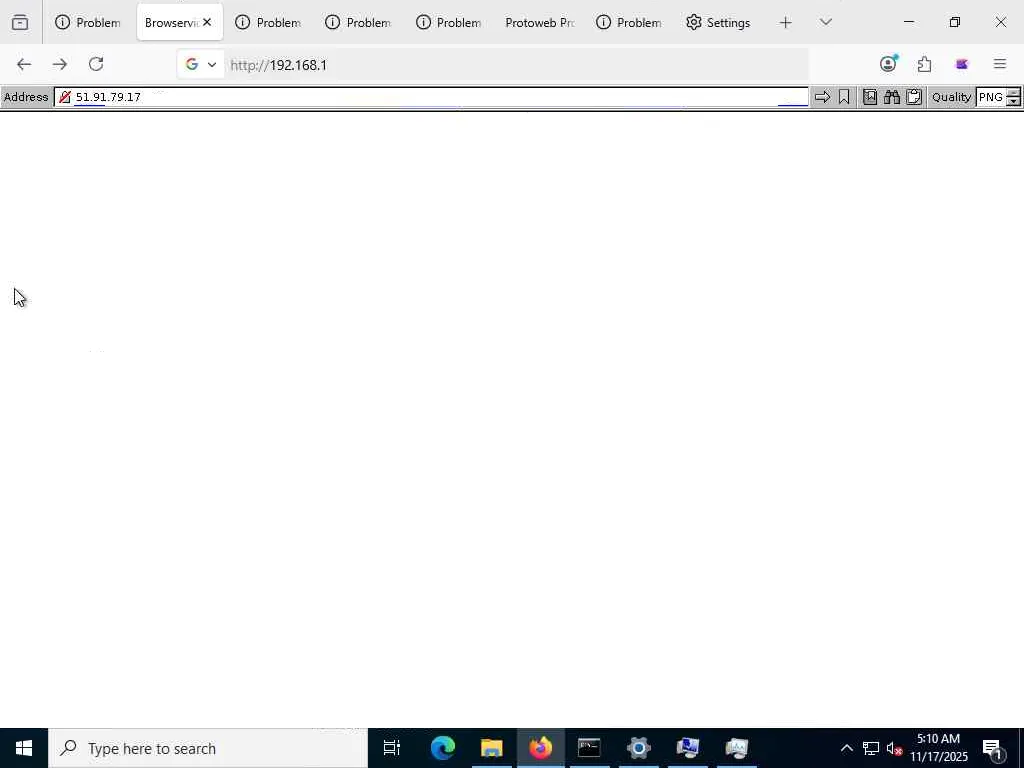
Task: Switch to the Problem tab right of Browservice
Action: coord(268,23)
